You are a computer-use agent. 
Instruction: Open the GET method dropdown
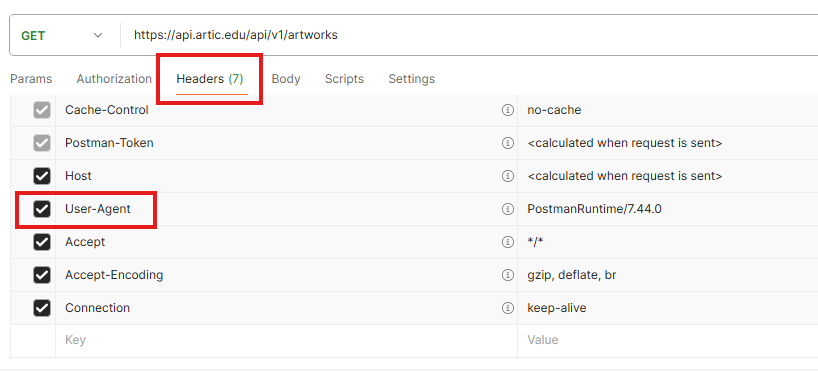[62, 35]
